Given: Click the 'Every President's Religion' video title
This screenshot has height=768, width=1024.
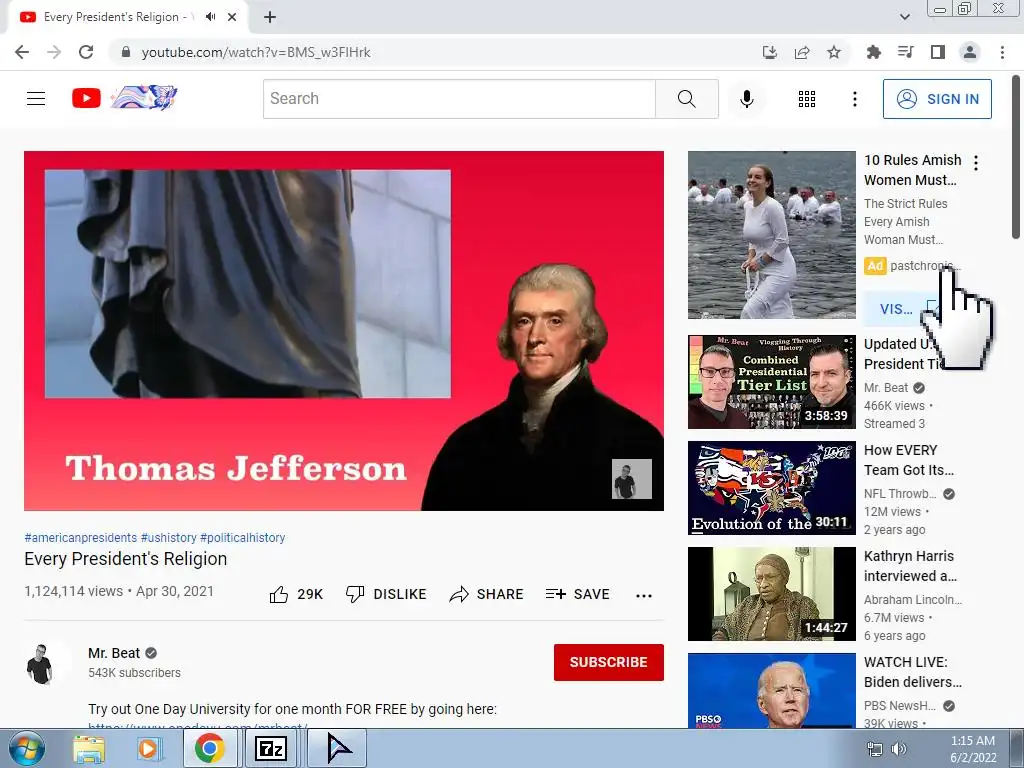Looking at the screenshot, I should [125, 559].
